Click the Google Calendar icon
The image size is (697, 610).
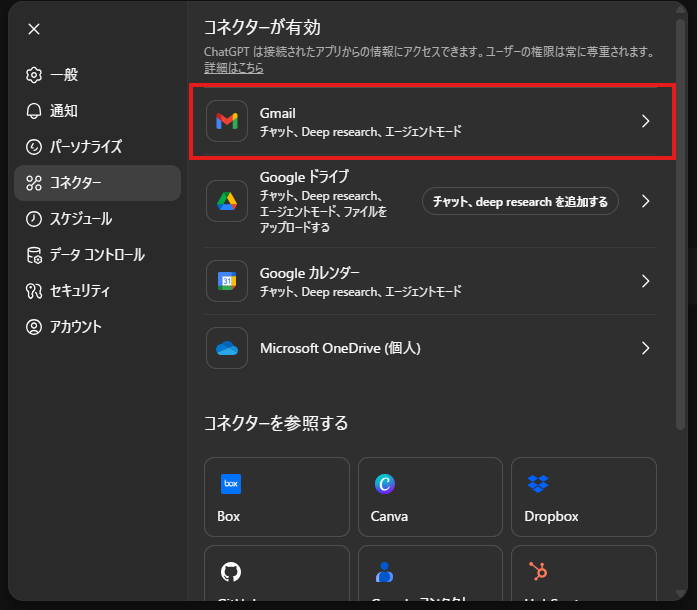coord(227,281)
